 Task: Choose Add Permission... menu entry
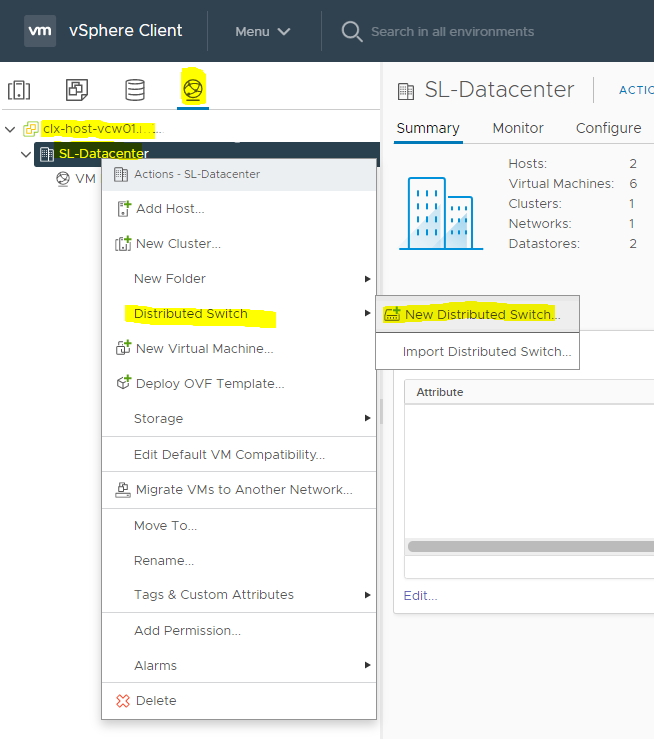239,631
